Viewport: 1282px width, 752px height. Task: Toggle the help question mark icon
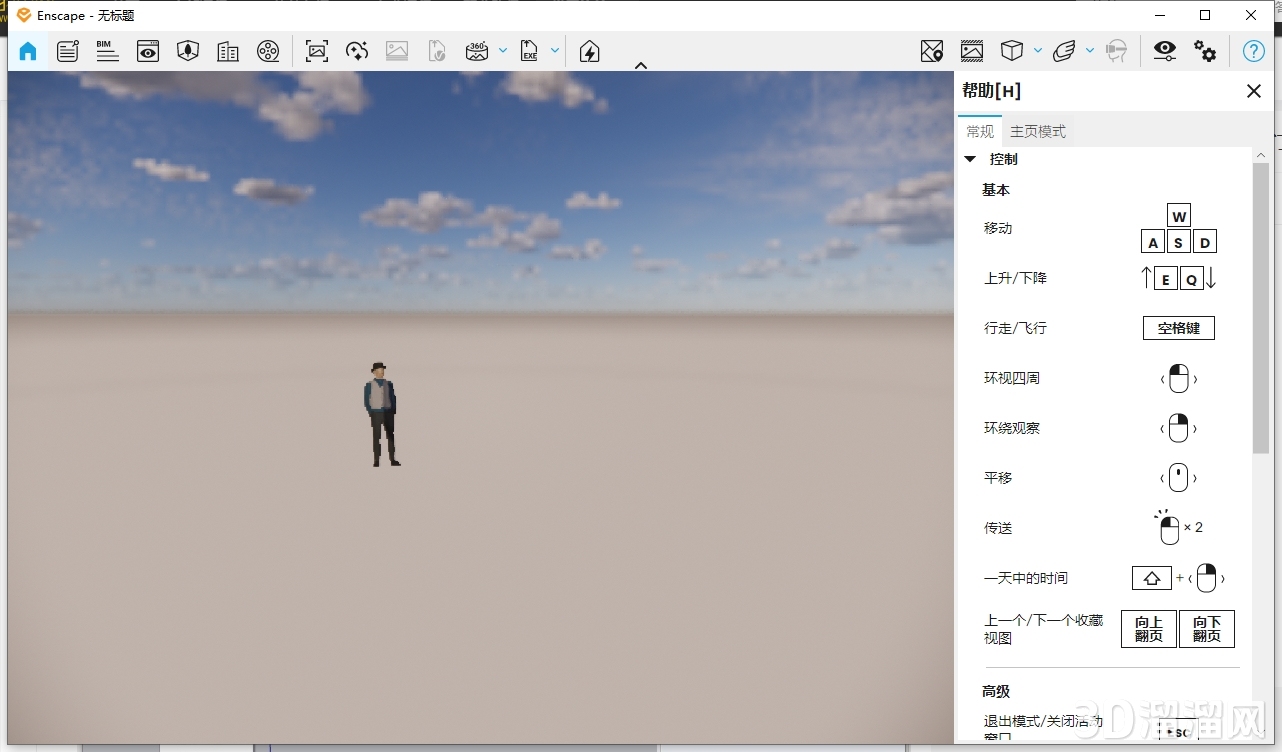(x=1254, y=51)
